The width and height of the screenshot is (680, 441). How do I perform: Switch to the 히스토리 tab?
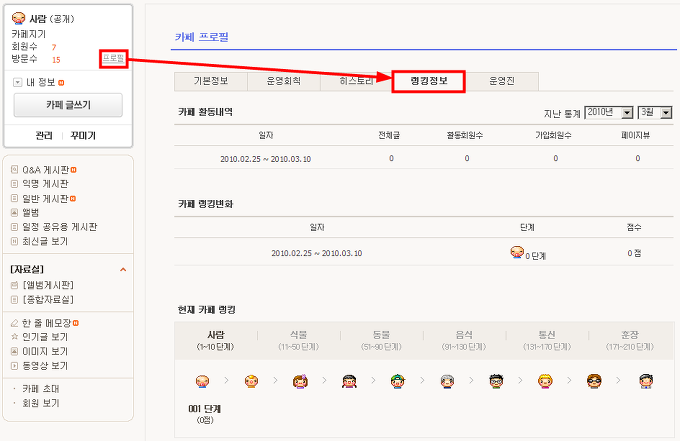tap(356, 82)
